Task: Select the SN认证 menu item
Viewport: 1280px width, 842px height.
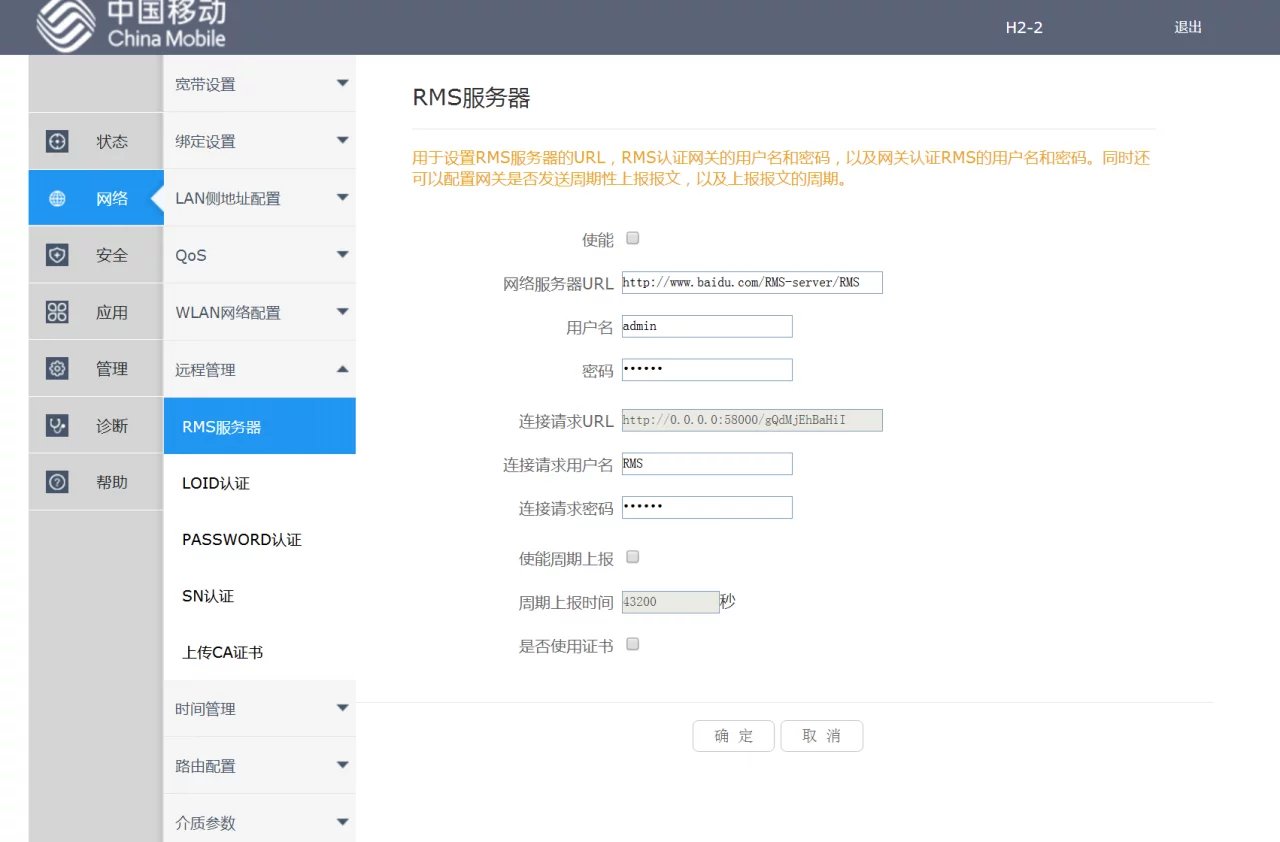Action: coord(259,596)
